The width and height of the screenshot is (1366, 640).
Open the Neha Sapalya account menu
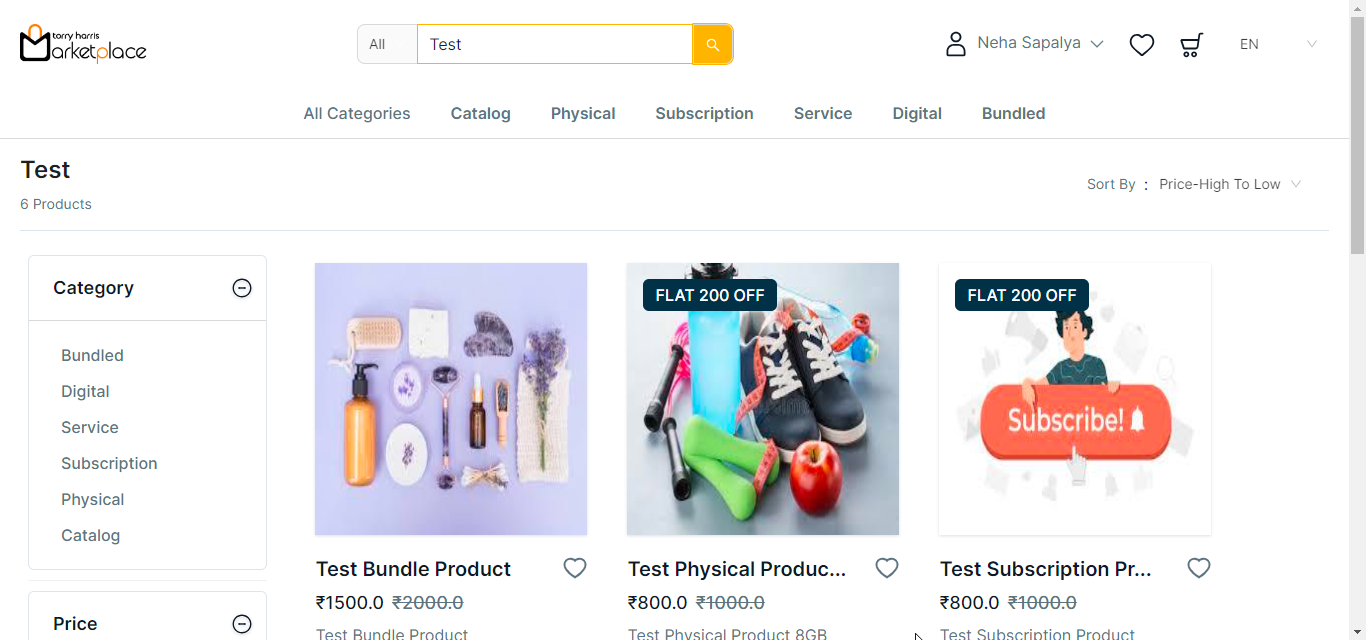[x=1040, y=43]
